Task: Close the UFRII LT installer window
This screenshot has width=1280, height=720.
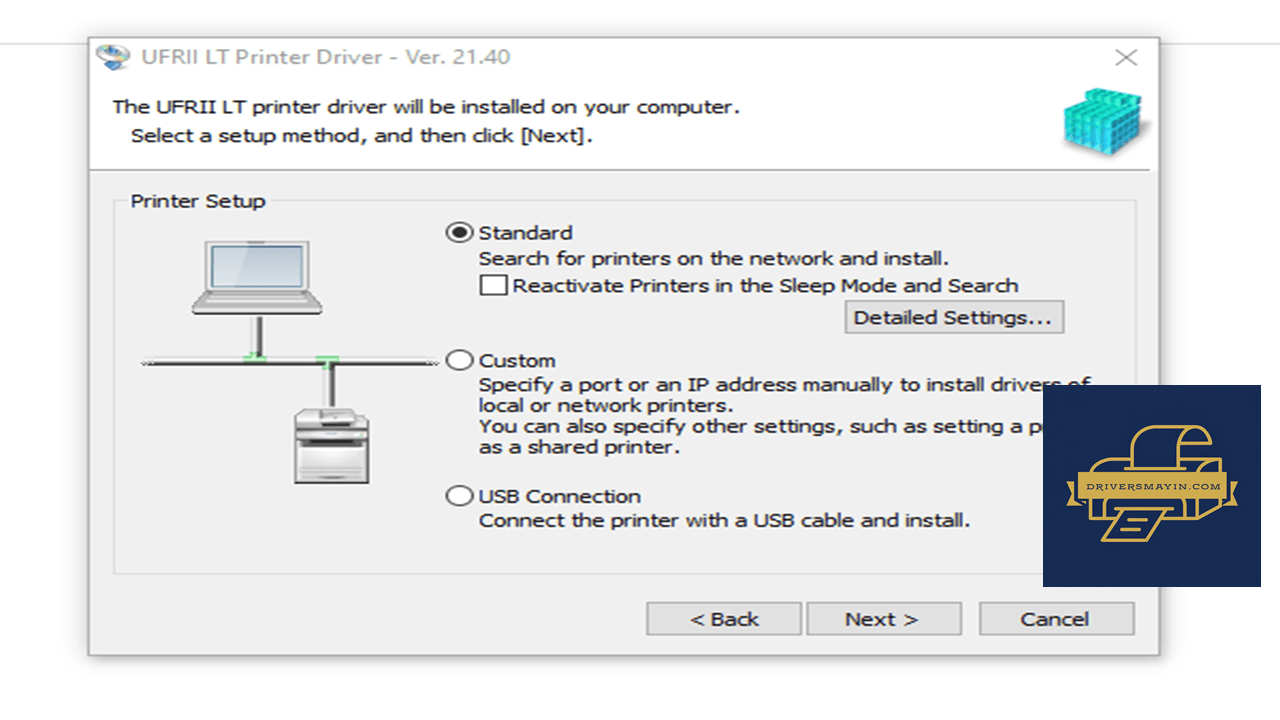Action: [x=1126, y=57]
